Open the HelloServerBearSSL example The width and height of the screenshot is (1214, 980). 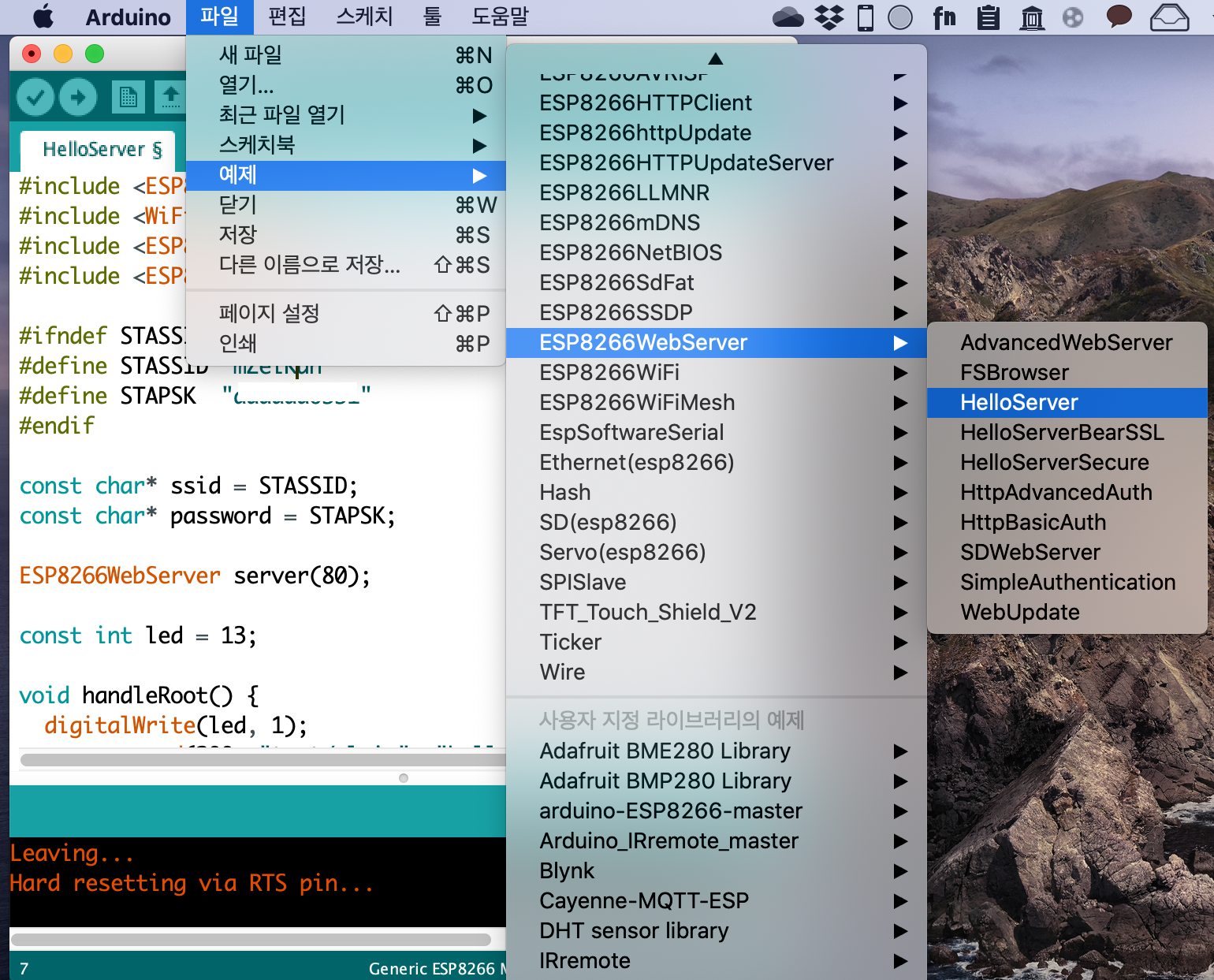(1067, 433)
